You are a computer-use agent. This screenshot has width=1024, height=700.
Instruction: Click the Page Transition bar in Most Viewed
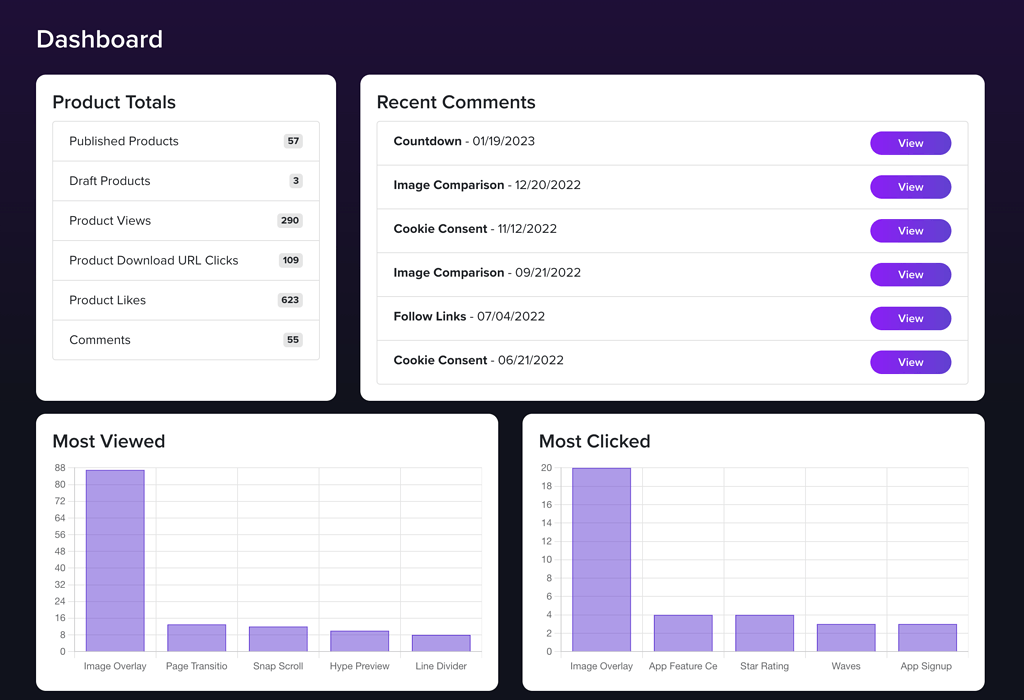197,638
